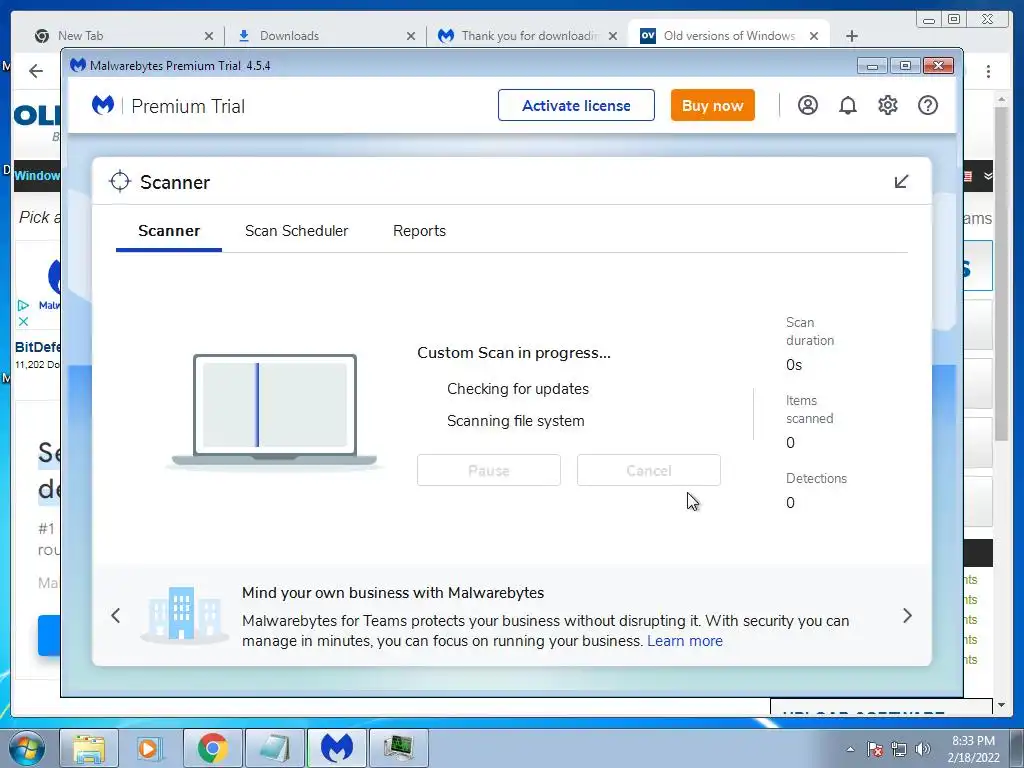Screen dimensions: 1024x768
Task: Open Malwarebytes settings gear
Action: (x=888, y=105)
